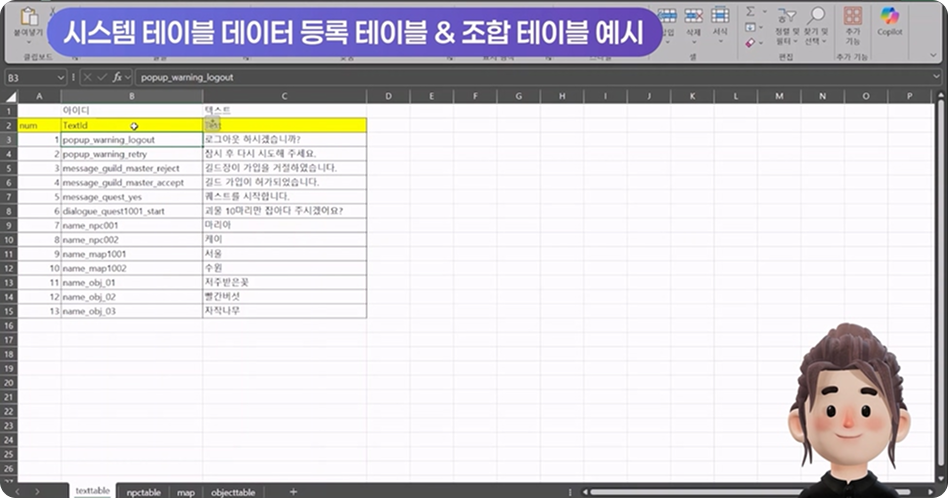
Task: Open the Copilot pane from the ribbon
Action: pyautogui.click(x=889, y=18)
